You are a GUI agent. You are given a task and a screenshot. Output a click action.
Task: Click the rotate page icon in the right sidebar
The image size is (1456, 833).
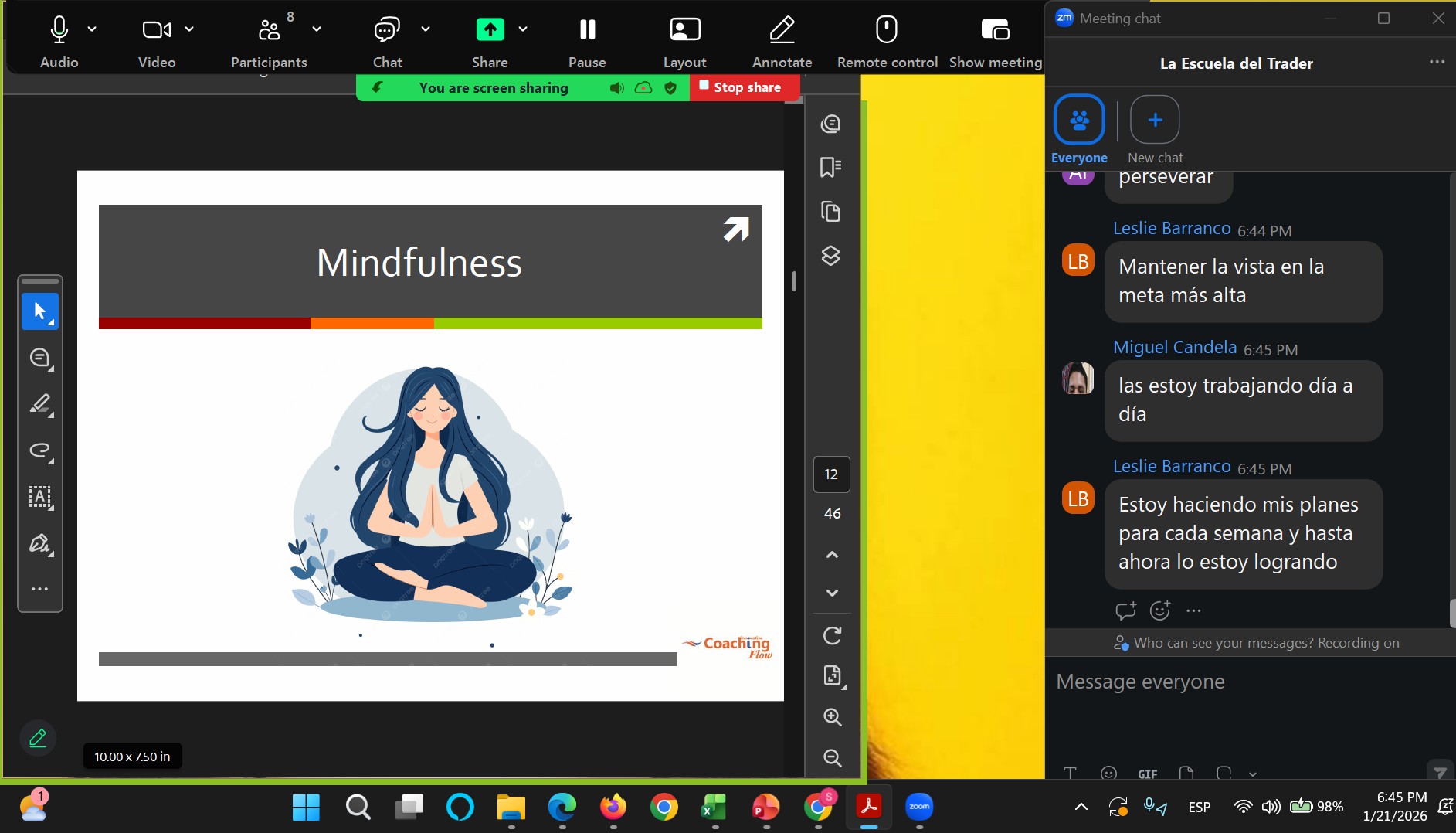(x=832, y=636)
